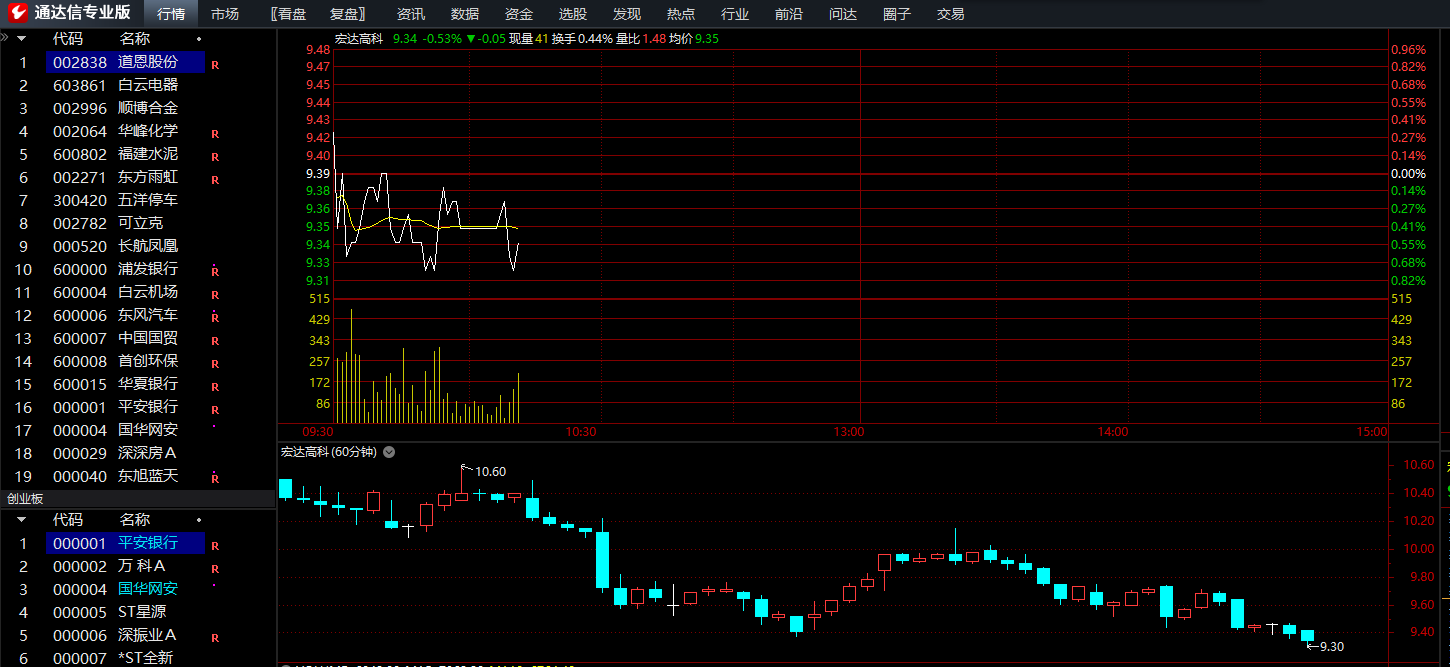Click the R marker beside 白云机场

click(x=215, y=294)
